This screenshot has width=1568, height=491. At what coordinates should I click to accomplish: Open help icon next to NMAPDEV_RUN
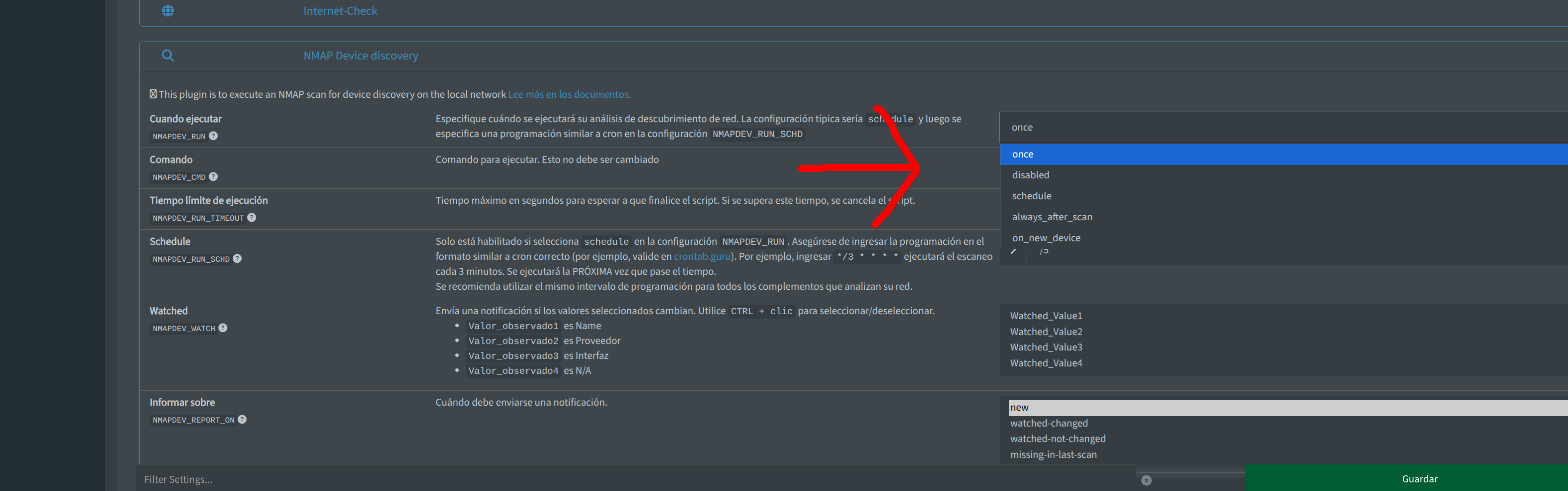(213, 136)
